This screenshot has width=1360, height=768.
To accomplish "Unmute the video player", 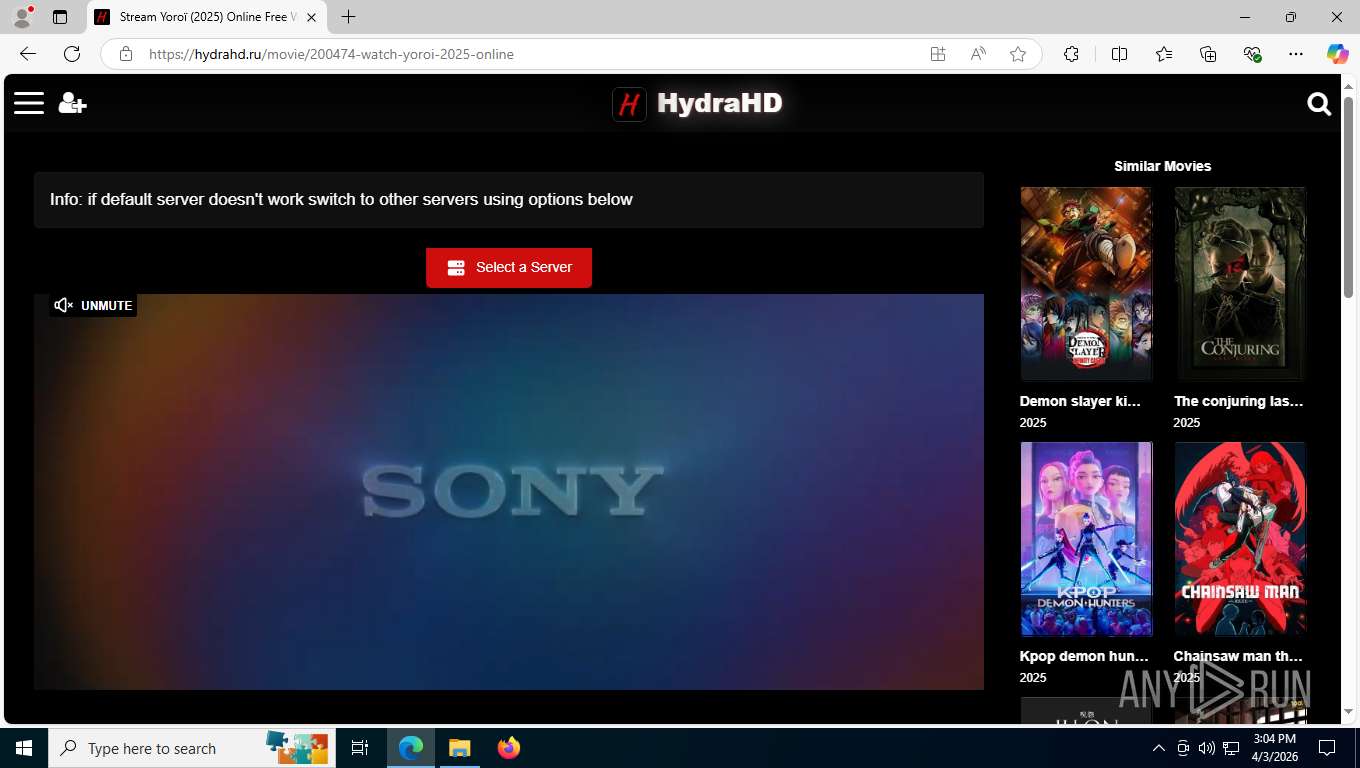I will pyautogui.click(x=93, y=305).
